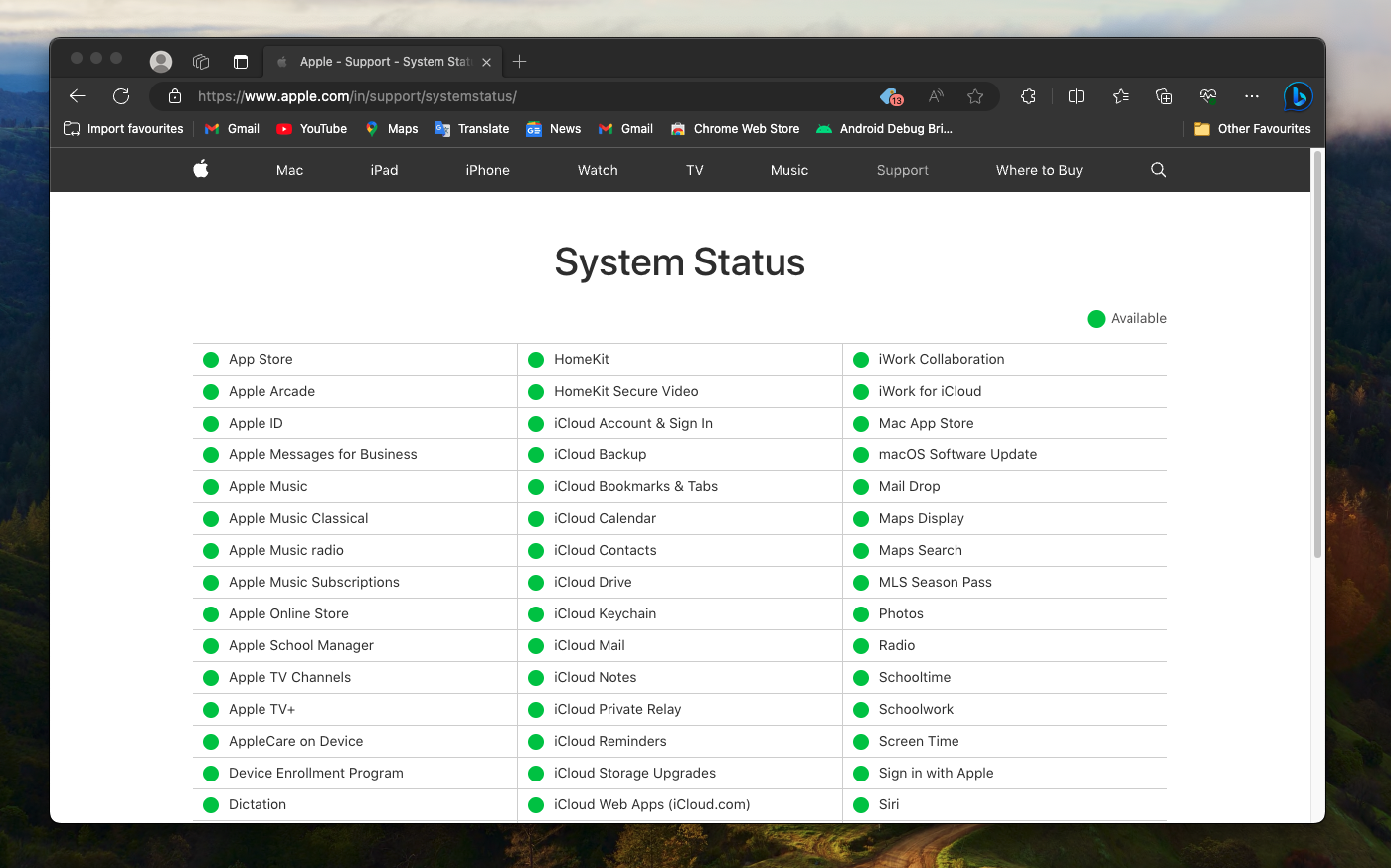
Task: Click the iCloud Mail status entry
Action: point(680,645)
